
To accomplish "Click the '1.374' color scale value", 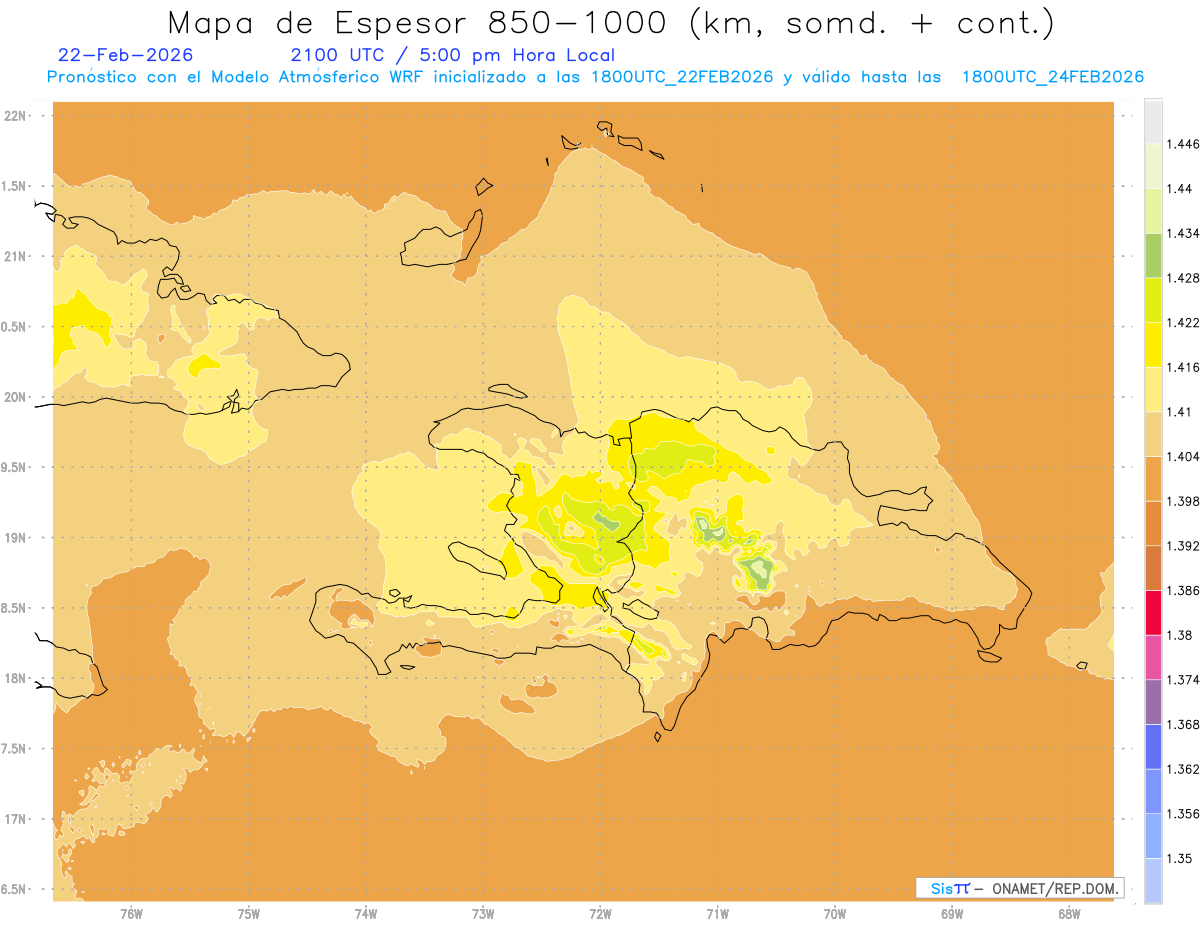I will [1185, 680].
